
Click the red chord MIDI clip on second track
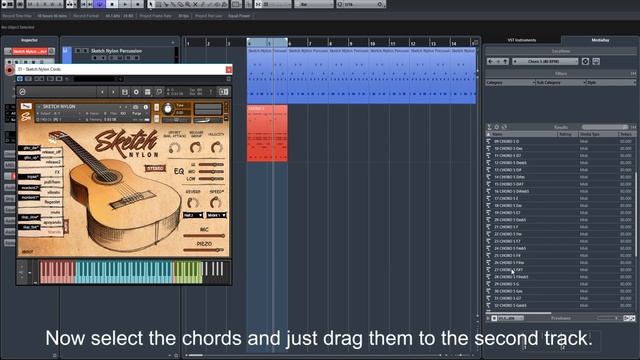[x=267, y=133]
